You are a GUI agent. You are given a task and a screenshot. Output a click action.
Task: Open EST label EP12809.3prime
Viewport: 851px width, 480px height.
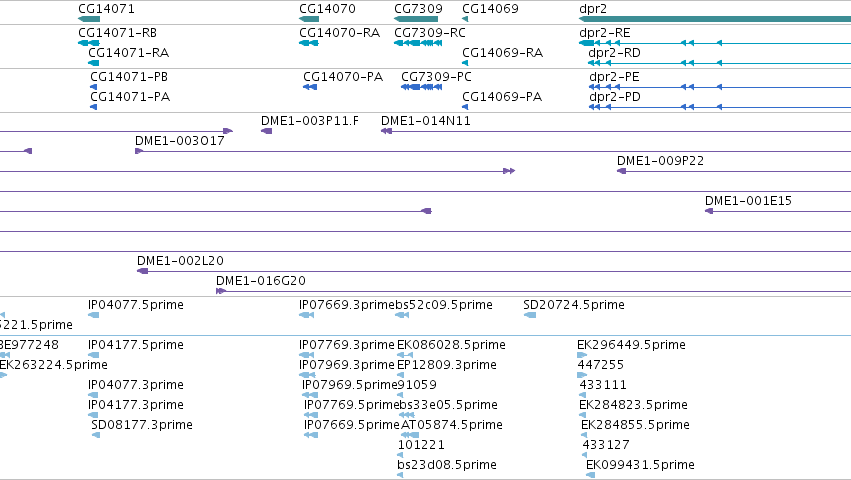[447, 364]
